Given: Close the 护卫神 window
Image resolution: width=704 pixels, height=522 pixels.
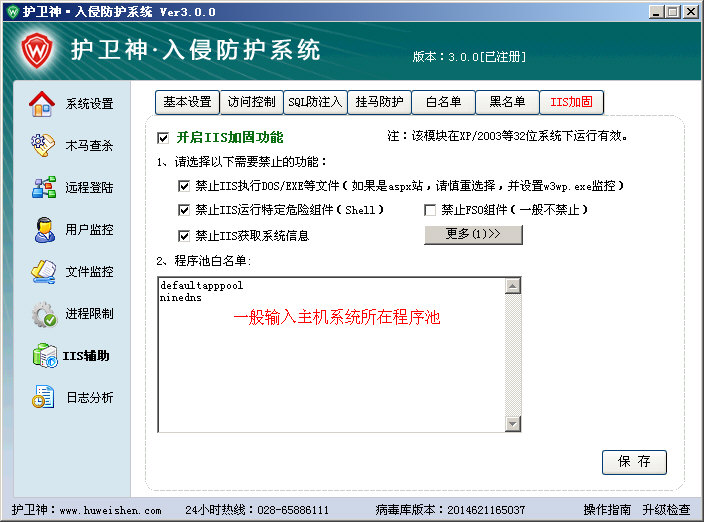Looking at the screenshot, I should point(691,12).
